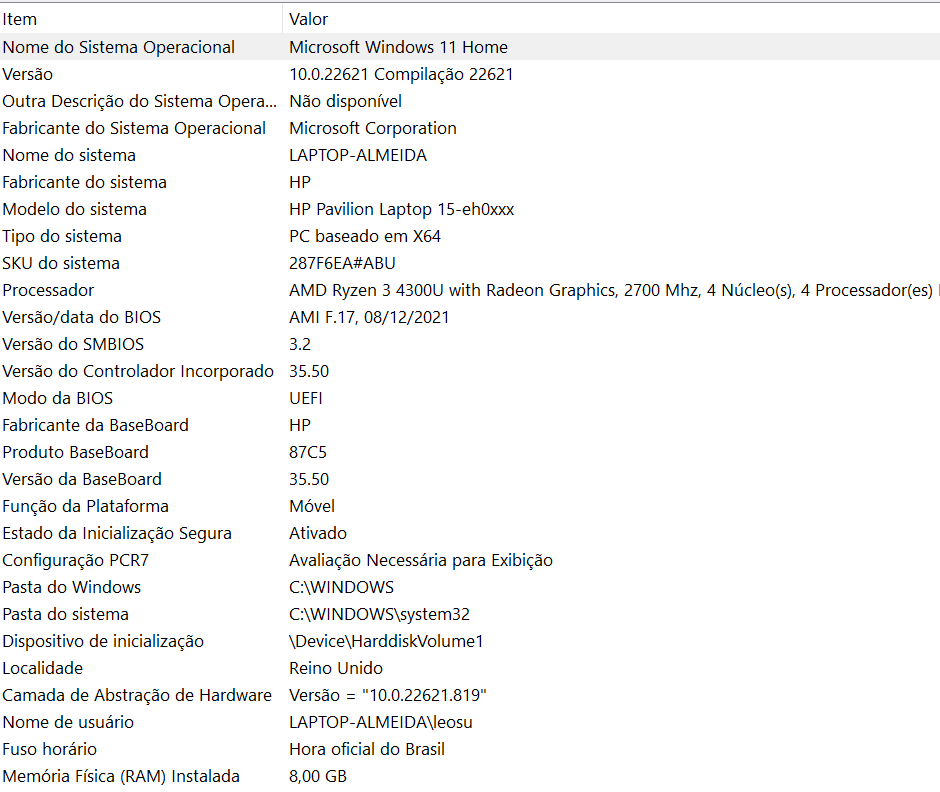Viewport: 940px width, 792px height.
Task: Select Fabricante da BaseBoard row
Action: click(470, 424)
